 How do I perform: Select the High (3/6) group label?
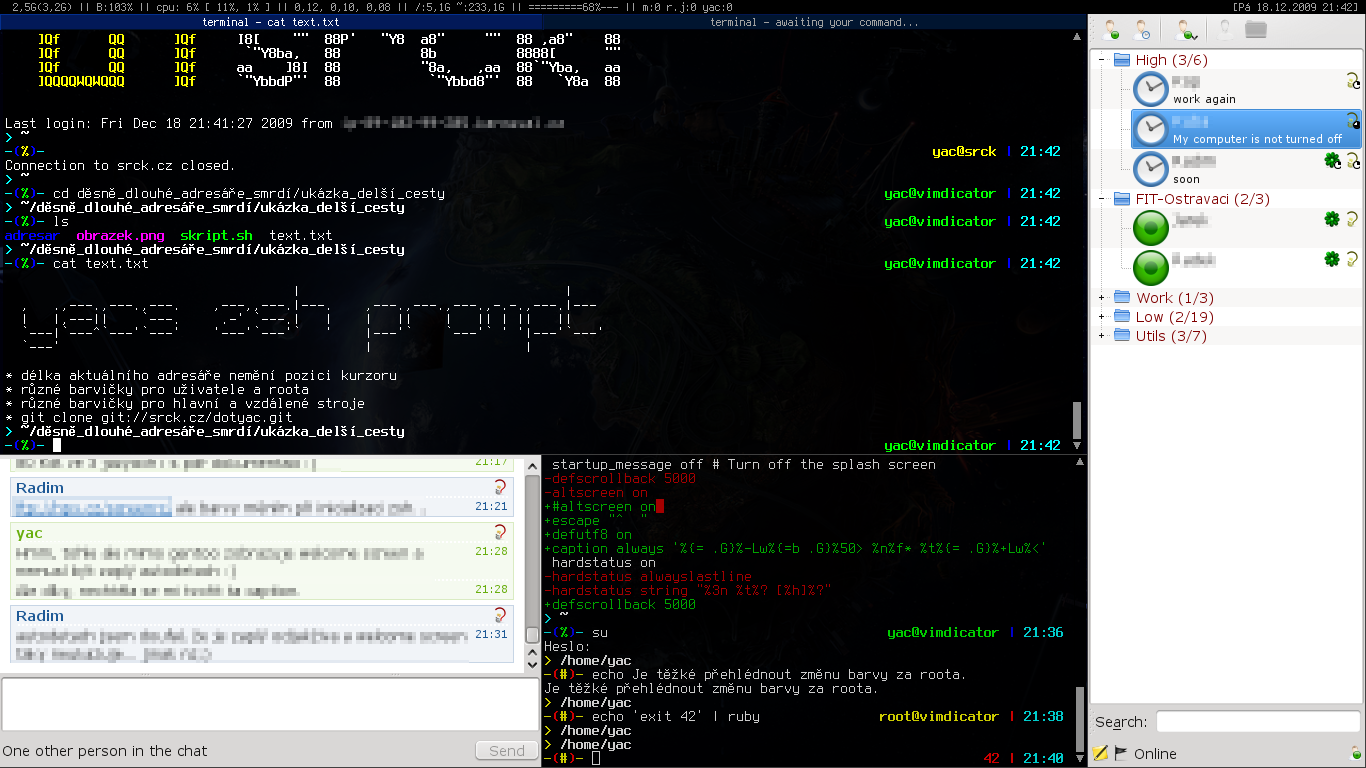(1171, 60)
